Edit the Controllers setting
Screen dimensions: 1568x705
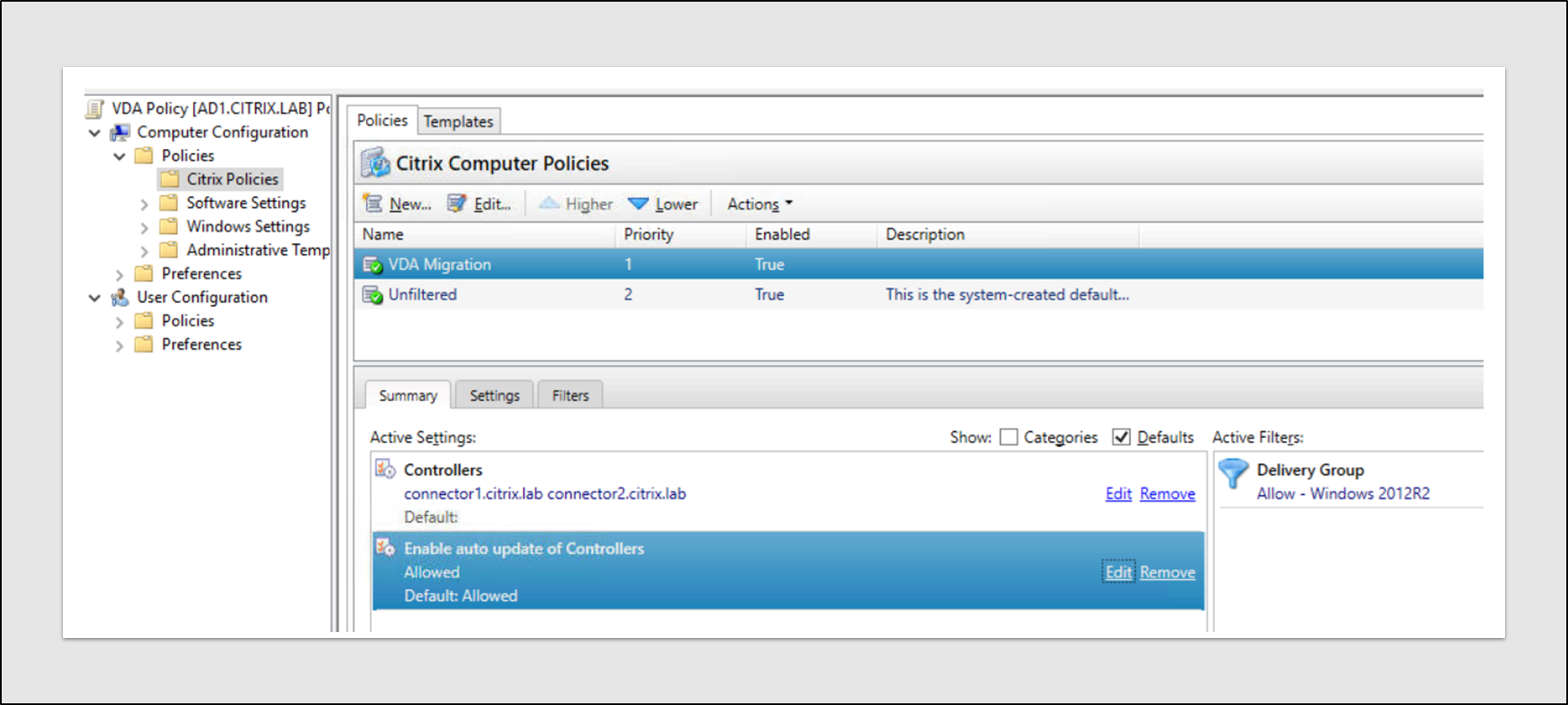(x=1118, y=494)
